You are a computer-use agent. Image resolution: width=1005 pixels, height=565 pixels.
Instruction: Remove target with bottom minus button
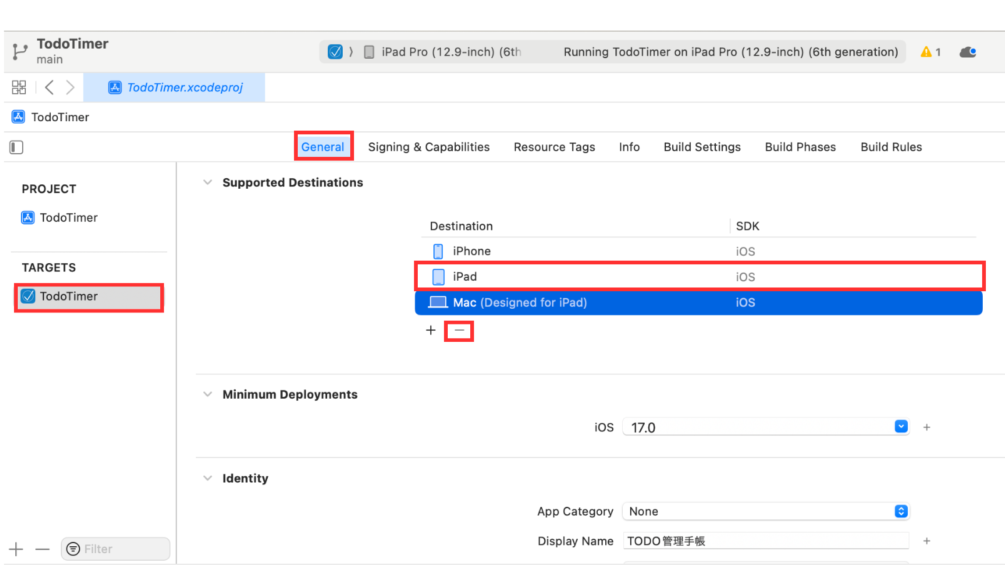(42, 549)
